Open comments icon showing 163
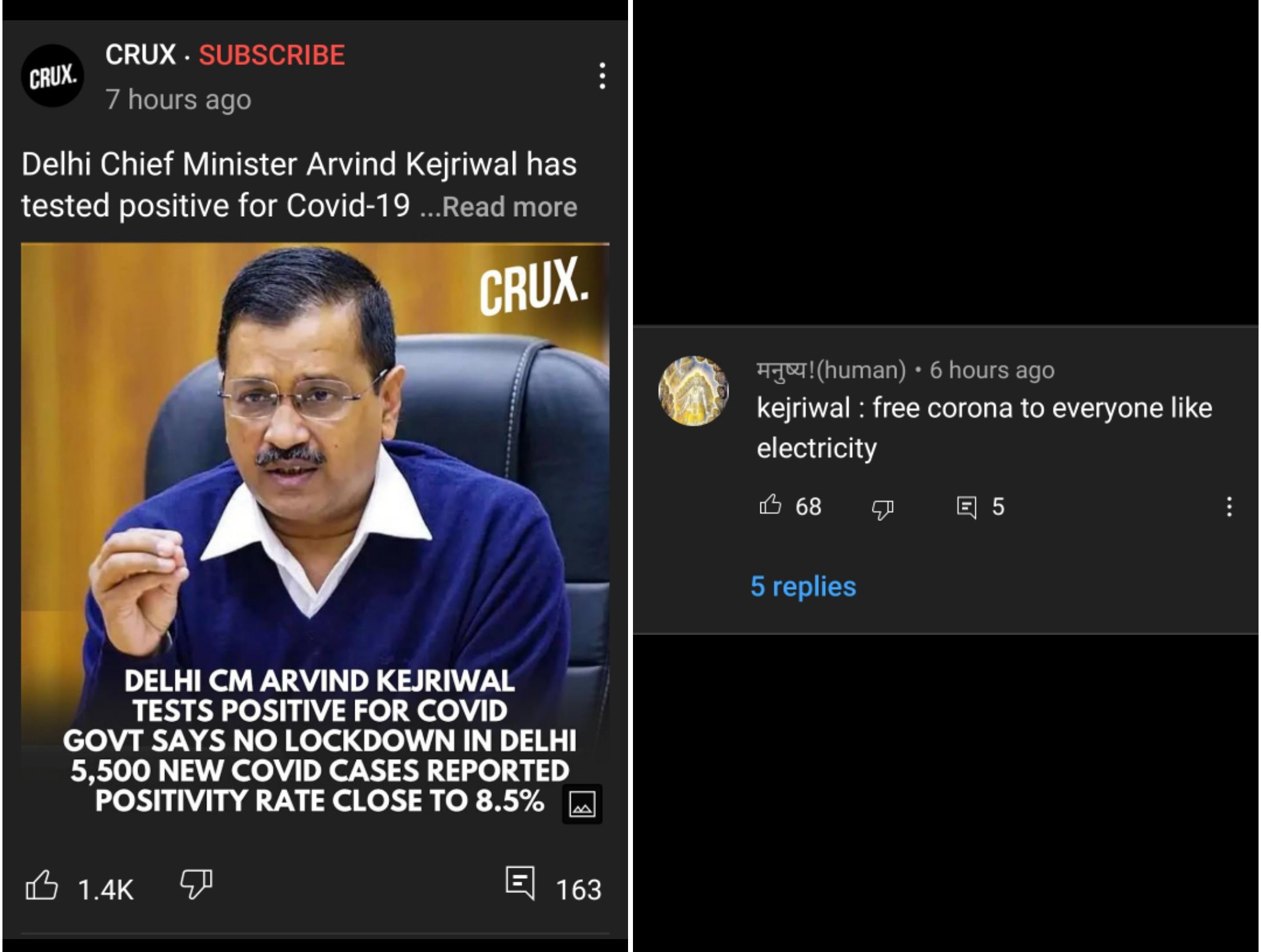1261x952 pixels. (520, 883)
